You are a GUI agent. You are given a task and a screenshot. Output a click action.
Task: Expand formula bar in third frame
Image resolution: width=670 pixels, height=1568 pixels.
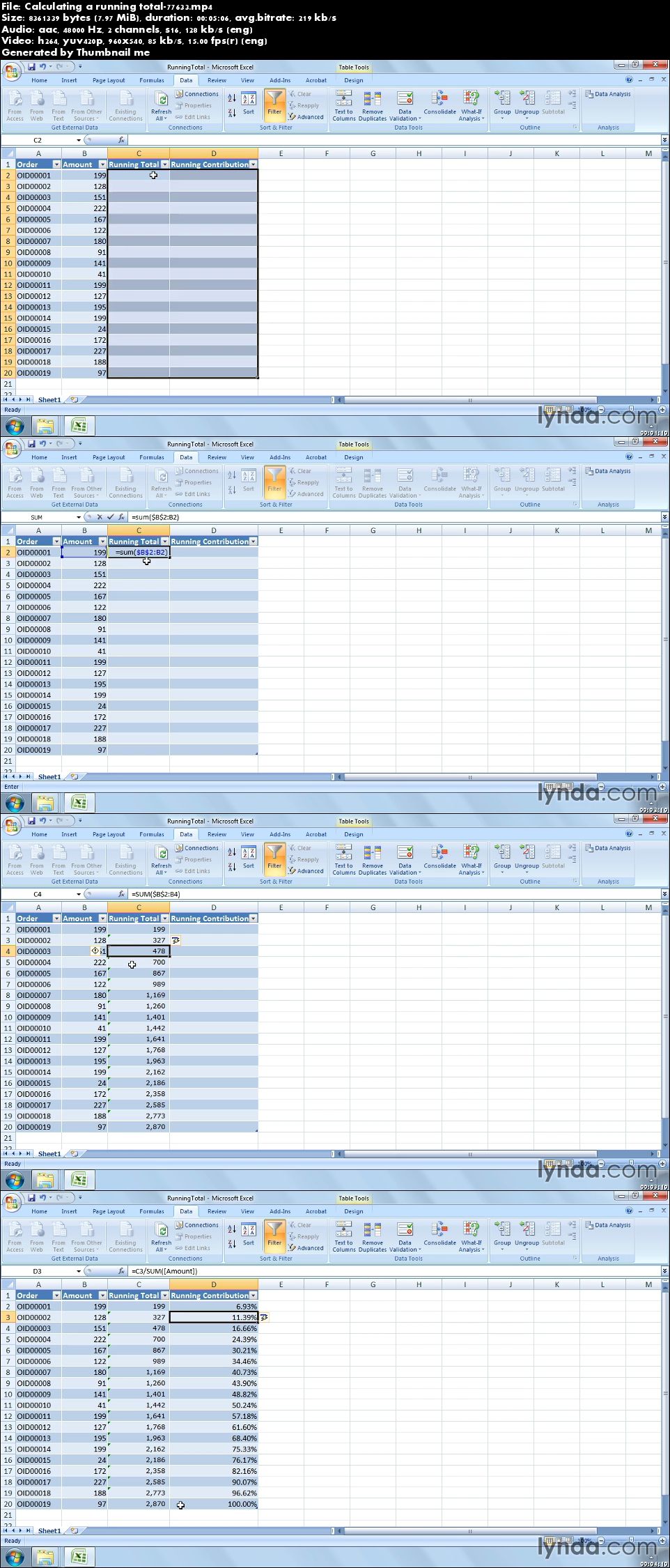coord(664,894)
